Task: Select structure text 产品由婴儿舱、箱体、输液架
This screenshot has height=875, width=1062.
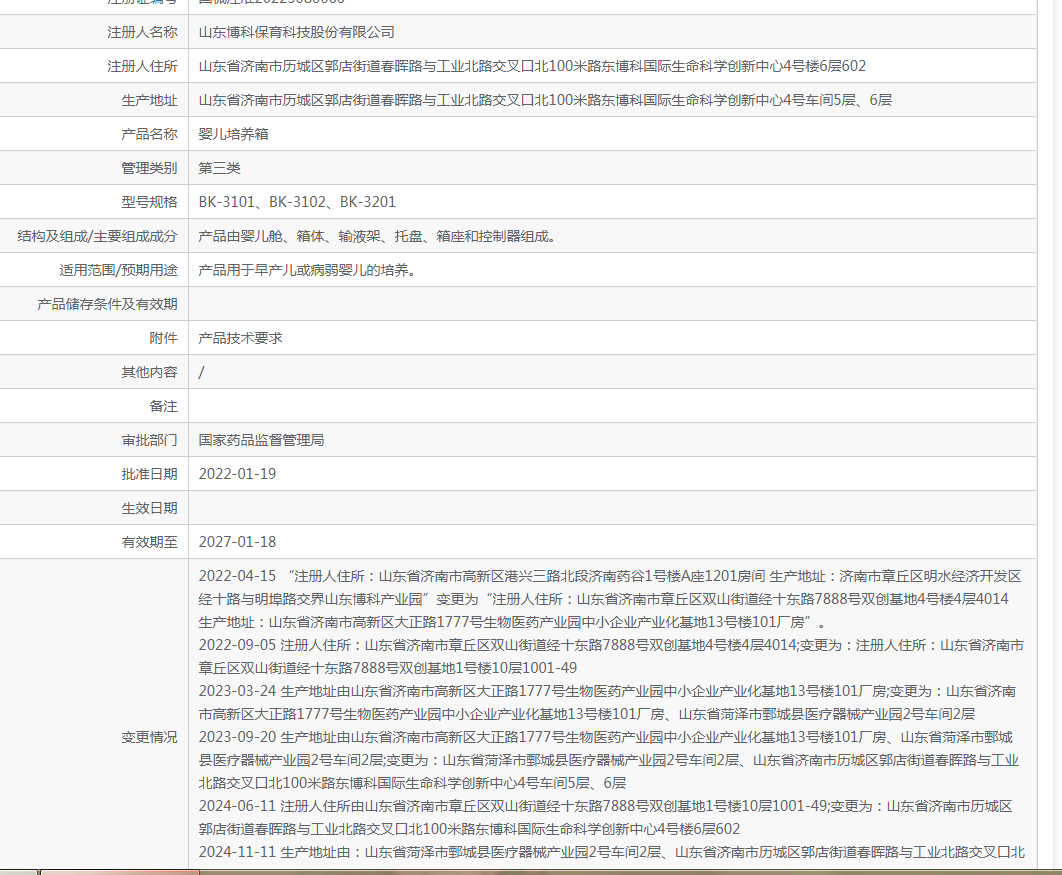Action: point(289,236)
